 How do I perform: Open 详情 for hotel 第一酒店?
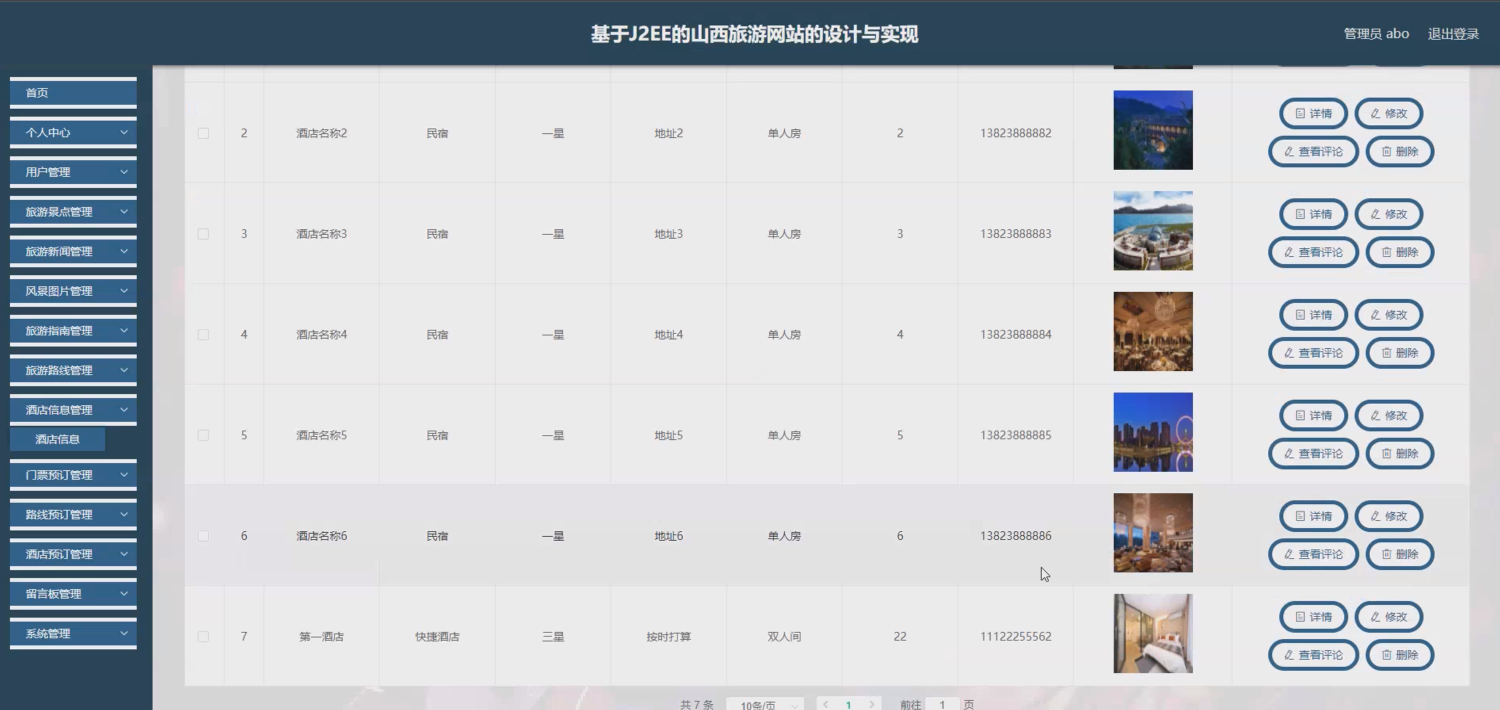(x=1313, y=617)
